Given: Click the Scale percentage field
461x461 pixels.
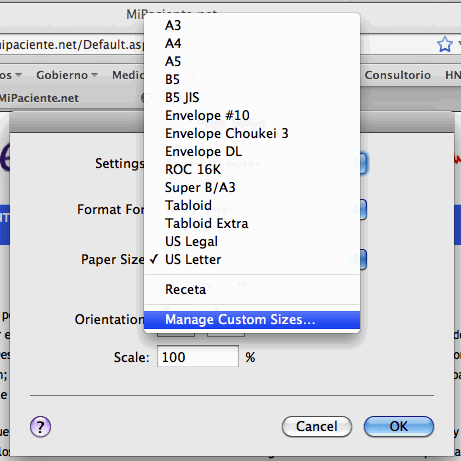Looking at the screenshot, I should [x=198, y=356].
